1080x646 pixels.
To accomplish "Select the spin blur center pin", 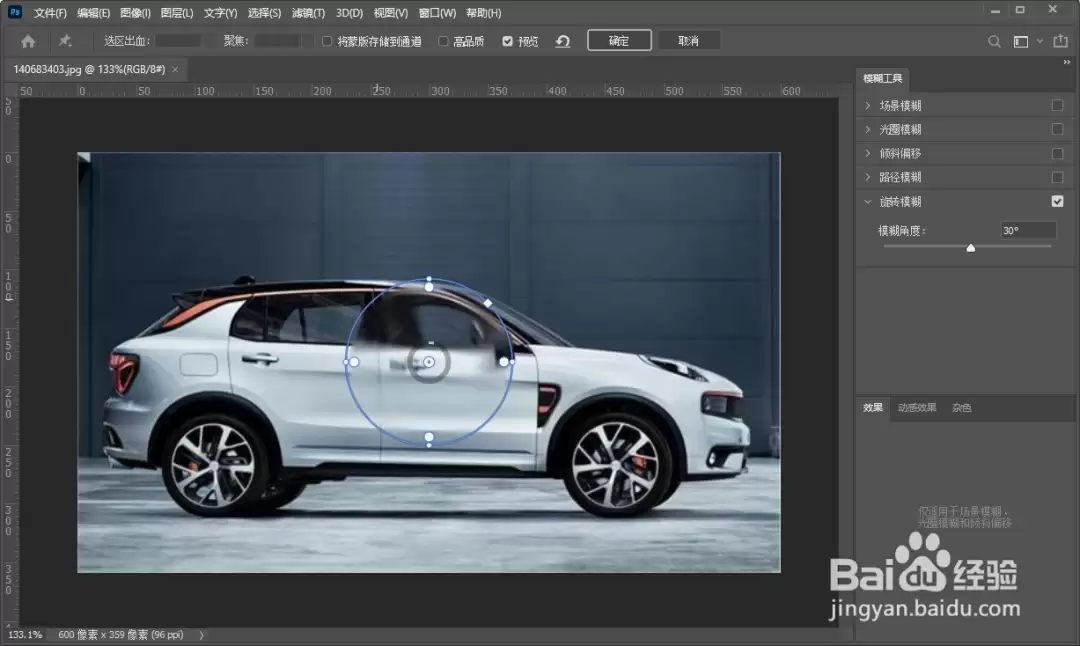I will click(x=428, y=362).
